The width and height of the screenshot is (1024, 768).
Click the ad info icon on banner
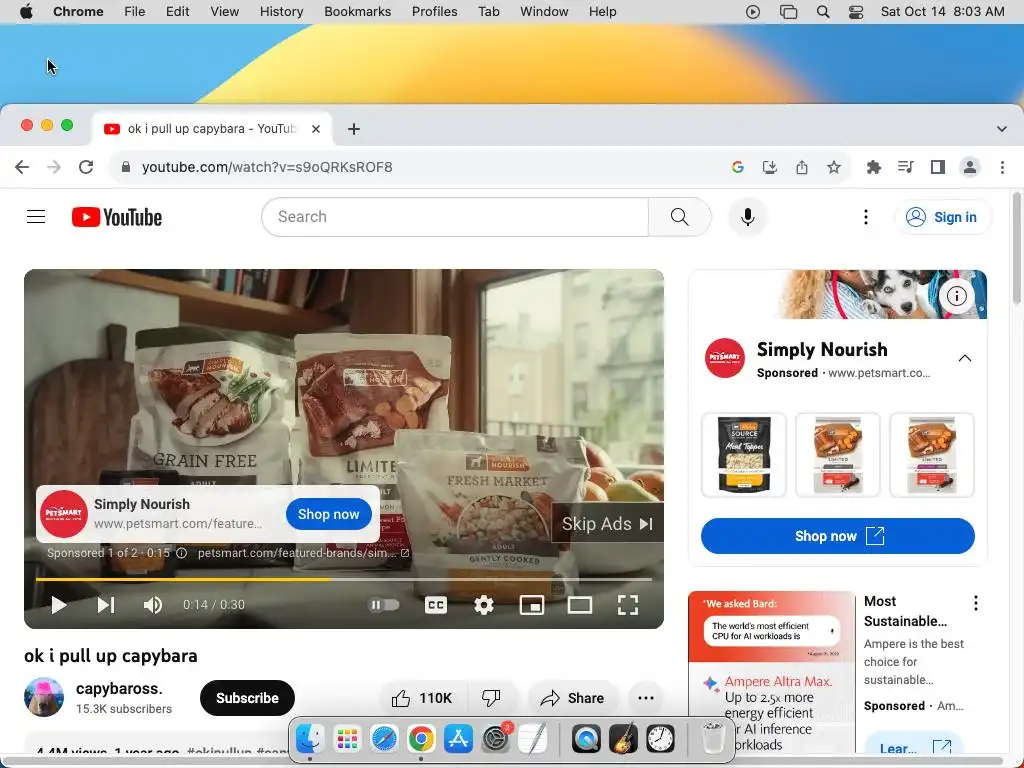tap(957, 296)
